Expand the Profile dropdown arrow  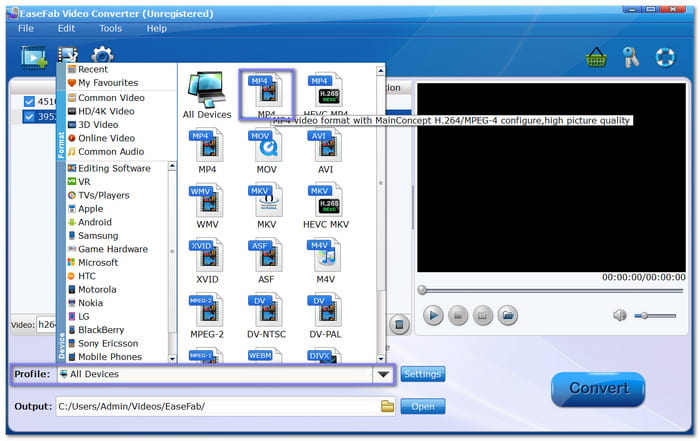click(x=381, y=375)
